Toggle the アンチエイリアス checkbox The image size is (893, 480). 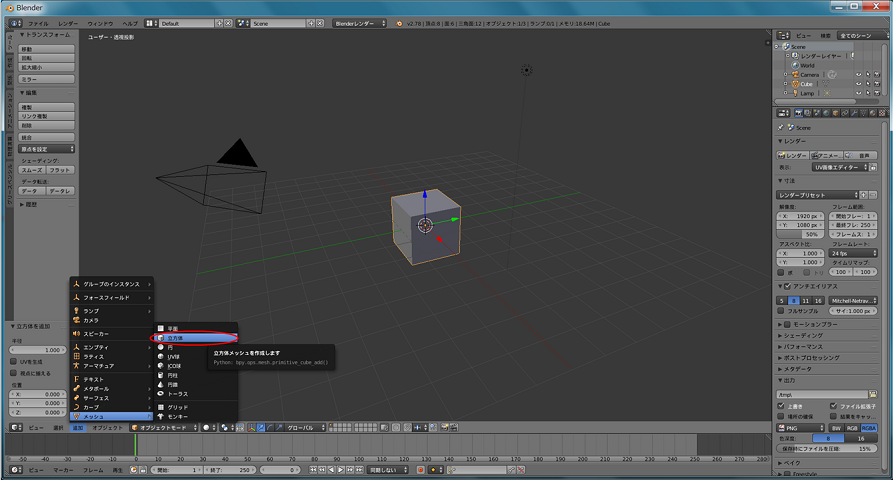pyautogui.click(x=789, y=286)
